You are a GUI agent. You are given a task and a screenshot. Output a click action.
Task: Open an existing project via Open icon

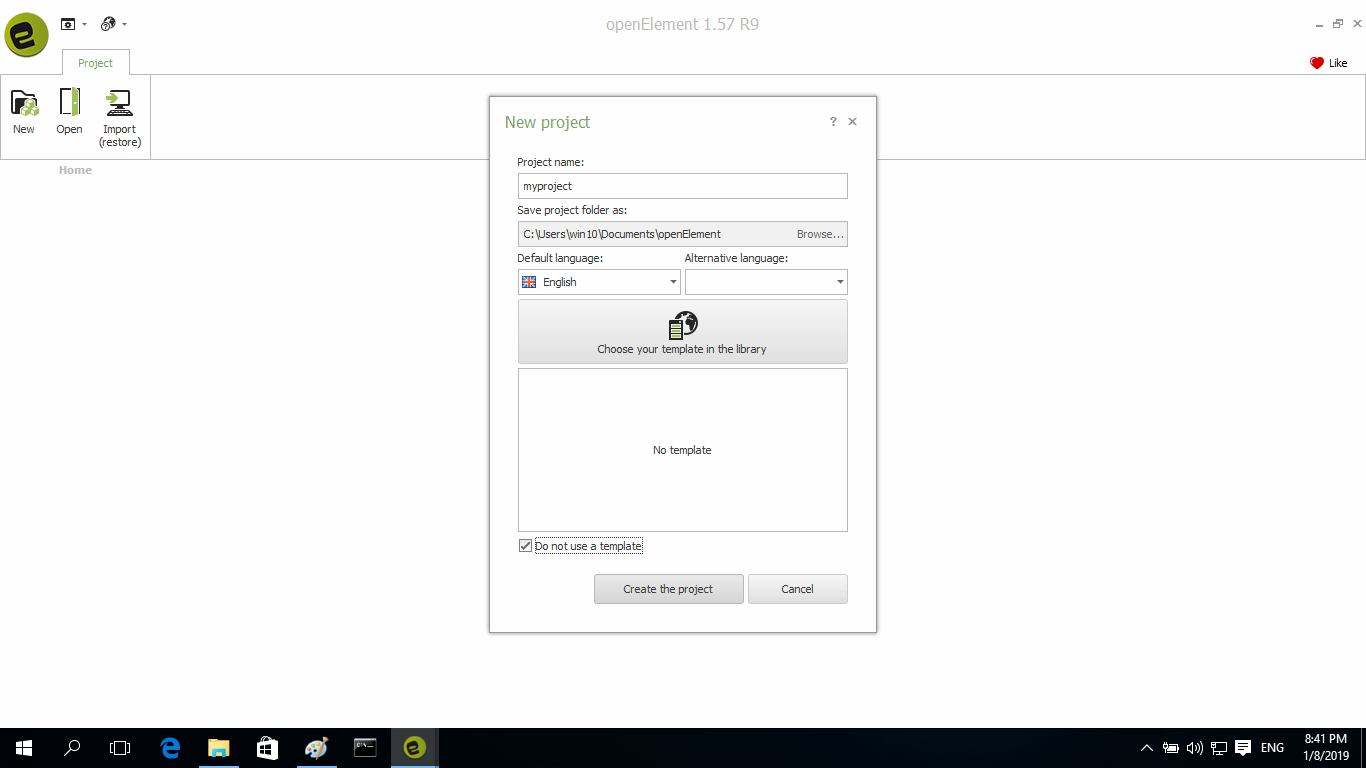tap(69, 103)
